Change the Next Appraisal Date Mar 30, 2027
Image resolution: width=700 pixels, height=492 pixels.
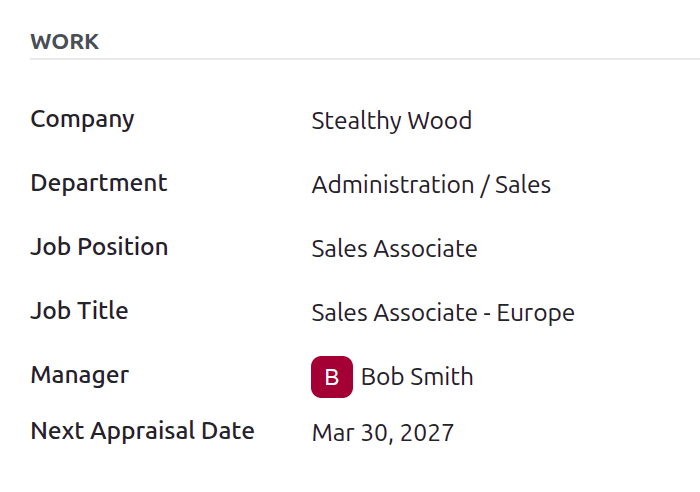pos(383,433)
